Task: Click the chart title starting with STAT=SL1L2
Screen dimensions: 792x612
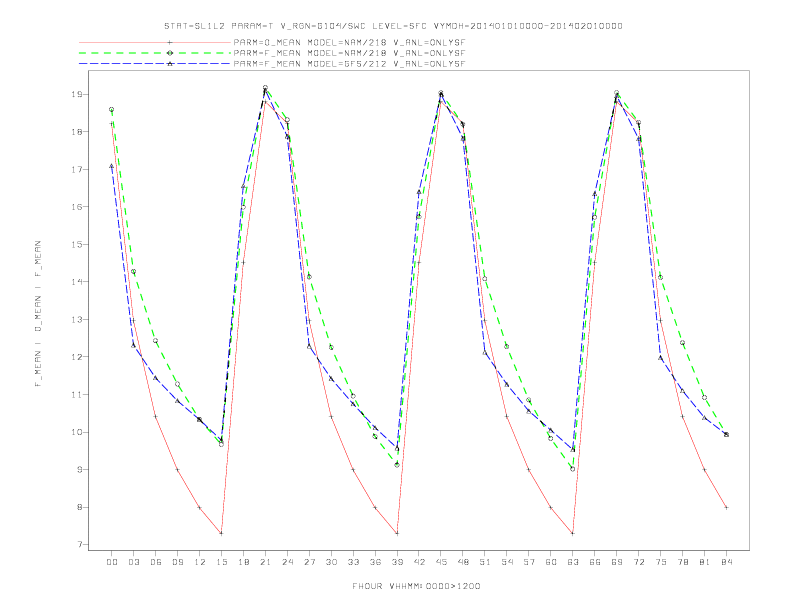Action: coord(393,26)
